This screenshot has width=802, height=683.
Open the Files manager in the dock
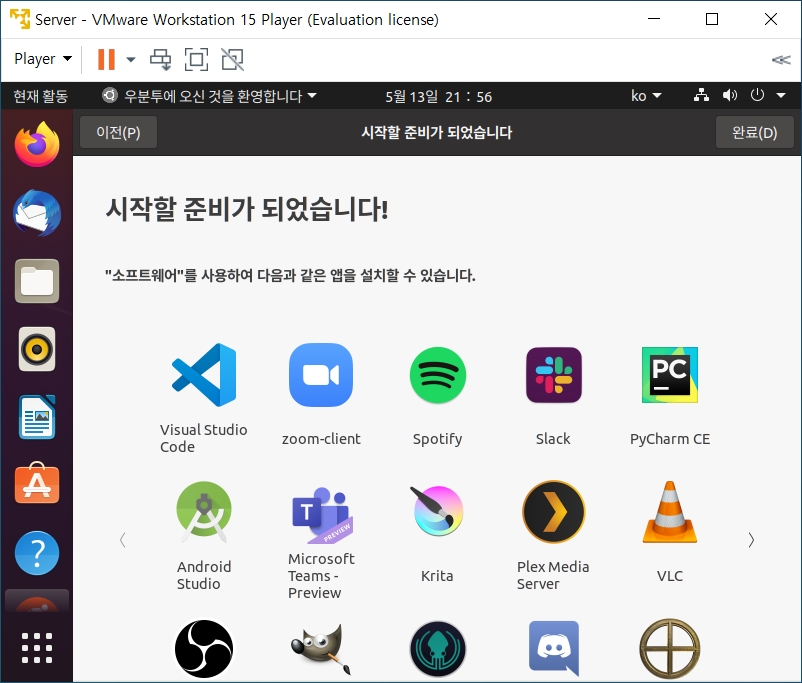click(37, 281)
